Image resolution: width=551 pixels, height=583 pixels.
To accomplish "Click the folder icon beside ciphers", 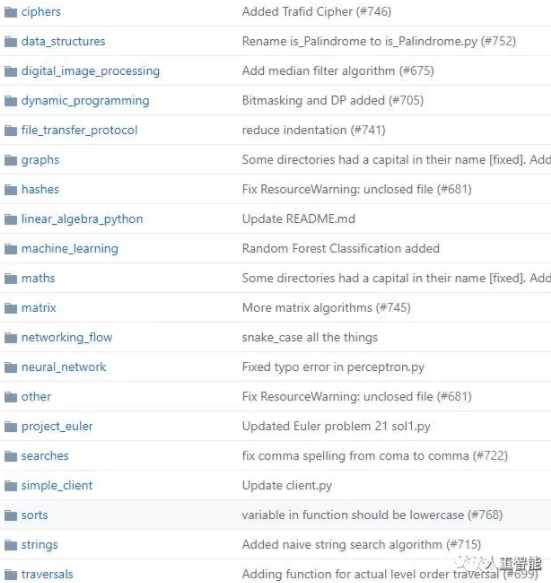I will point(11,12).
